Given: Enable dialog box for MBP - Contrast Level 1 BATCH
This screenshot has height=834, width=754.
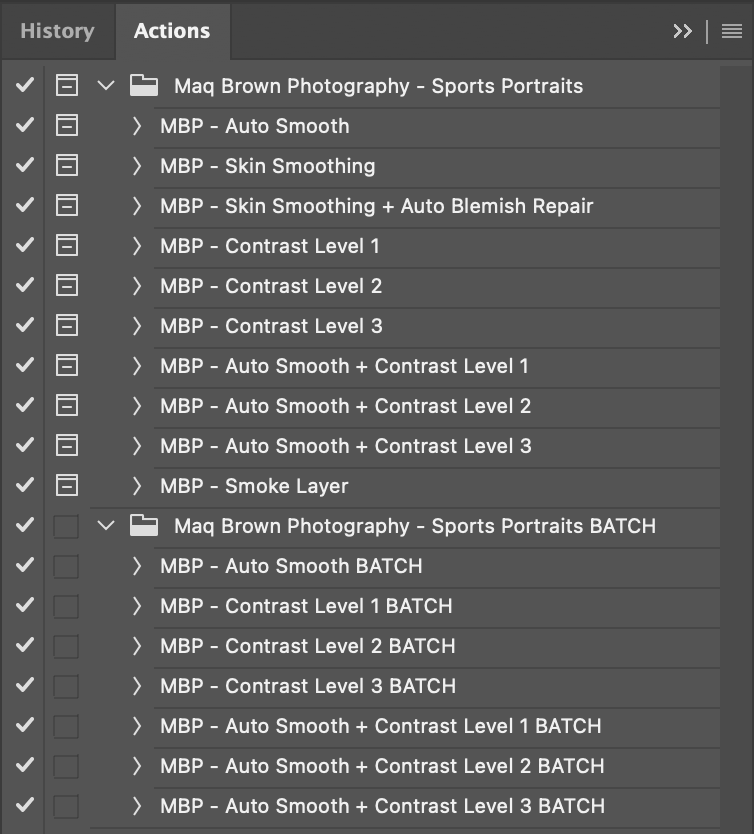Looking at the screenshot, I should tap(66, 606).
